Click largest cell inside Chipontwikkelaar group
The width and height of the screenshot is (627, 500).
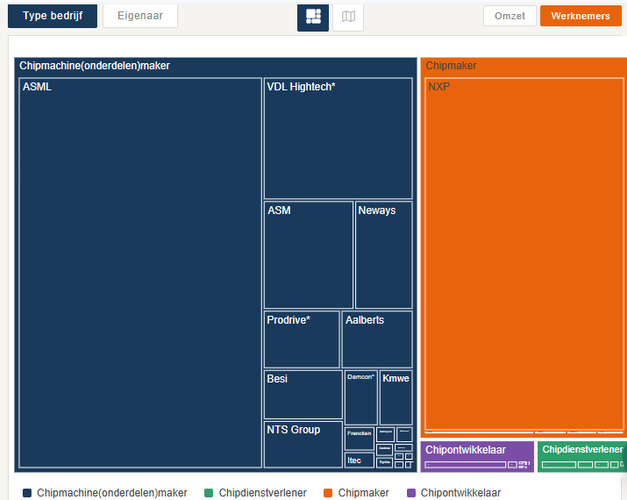point(466,464)
